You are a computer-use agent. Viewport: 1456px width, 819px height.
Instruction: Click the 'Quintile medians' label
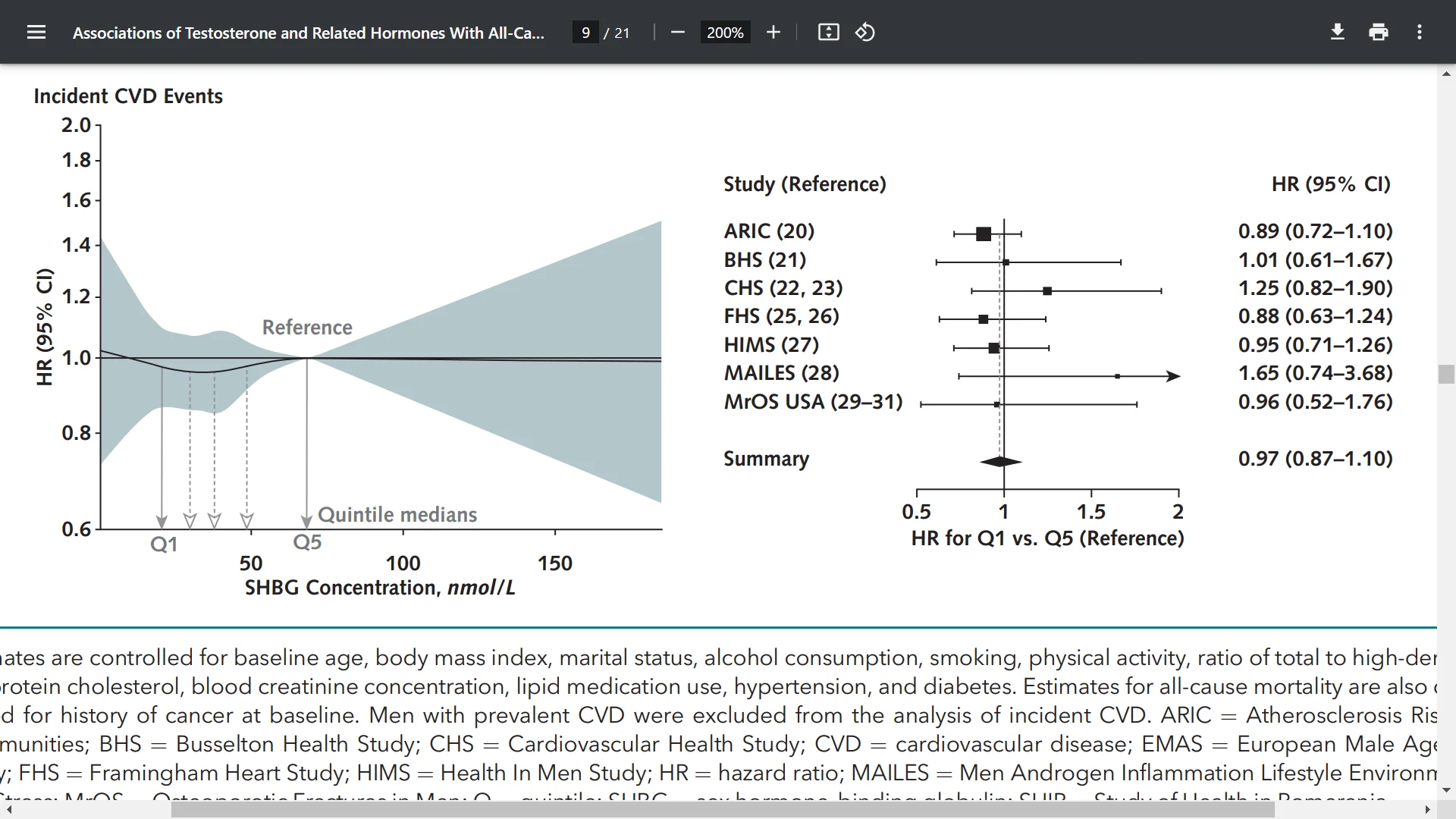(397, 515)
